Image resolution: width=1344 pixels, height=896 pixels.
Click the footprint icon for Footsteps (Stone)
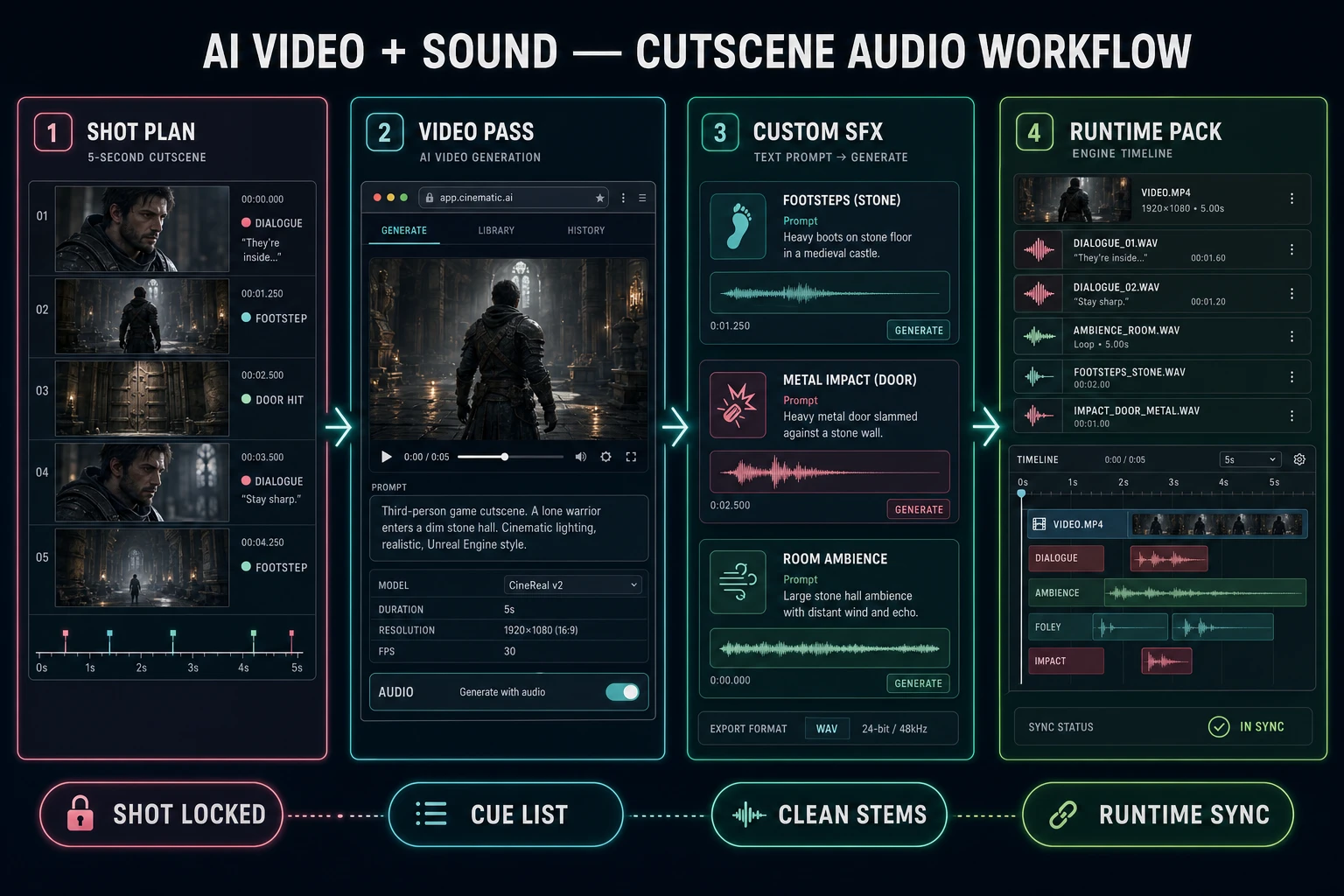pyautogui.click(x=738, y=227)
